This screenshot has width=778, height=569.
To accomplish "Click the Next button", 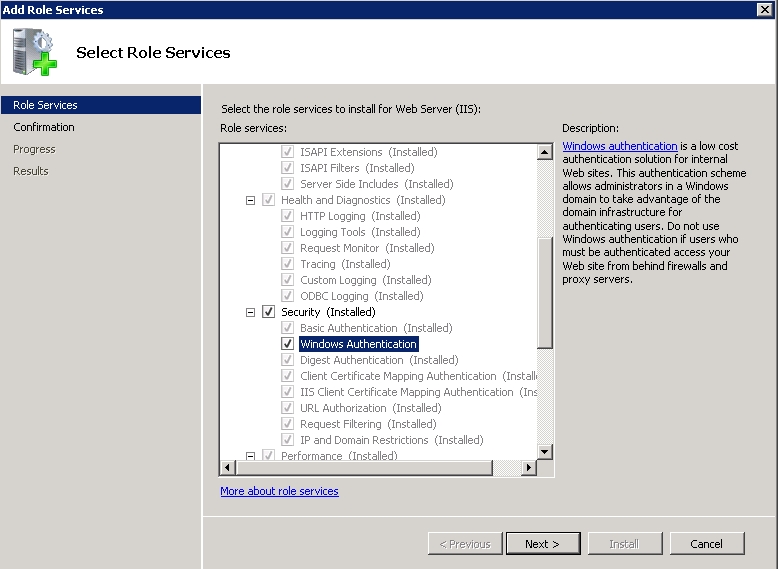I will 541,544.
